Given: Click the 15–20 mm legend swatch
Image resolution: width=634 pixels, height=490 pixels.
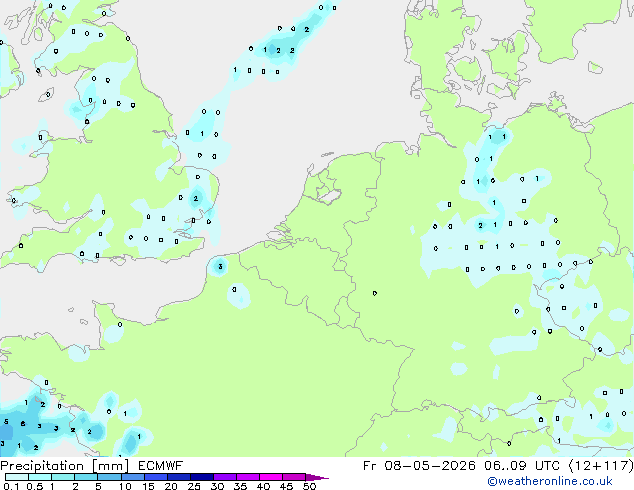Looking at the screenshot, I should pyautogui.click(x=156, y=477).
